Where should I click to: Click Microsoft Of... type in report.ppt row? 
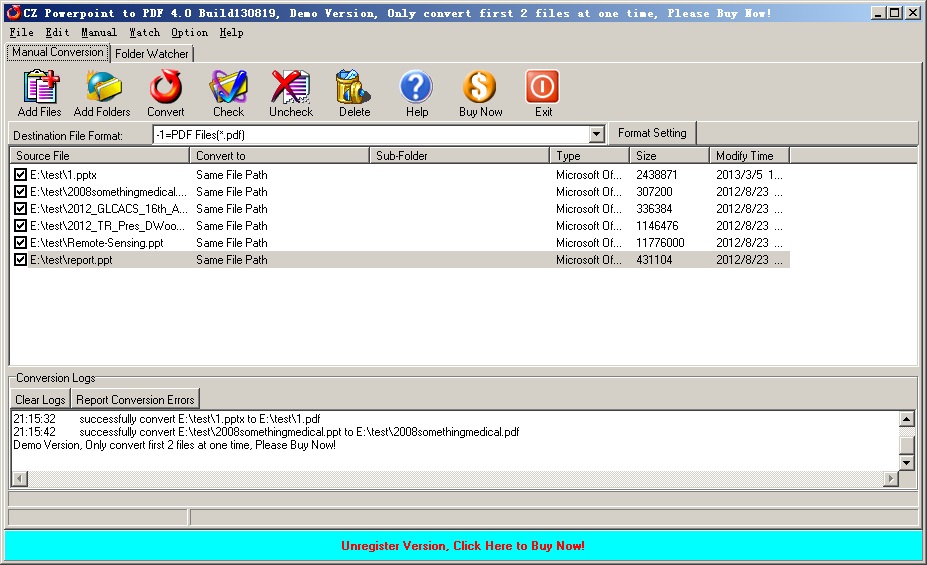[x=589, y=259]
